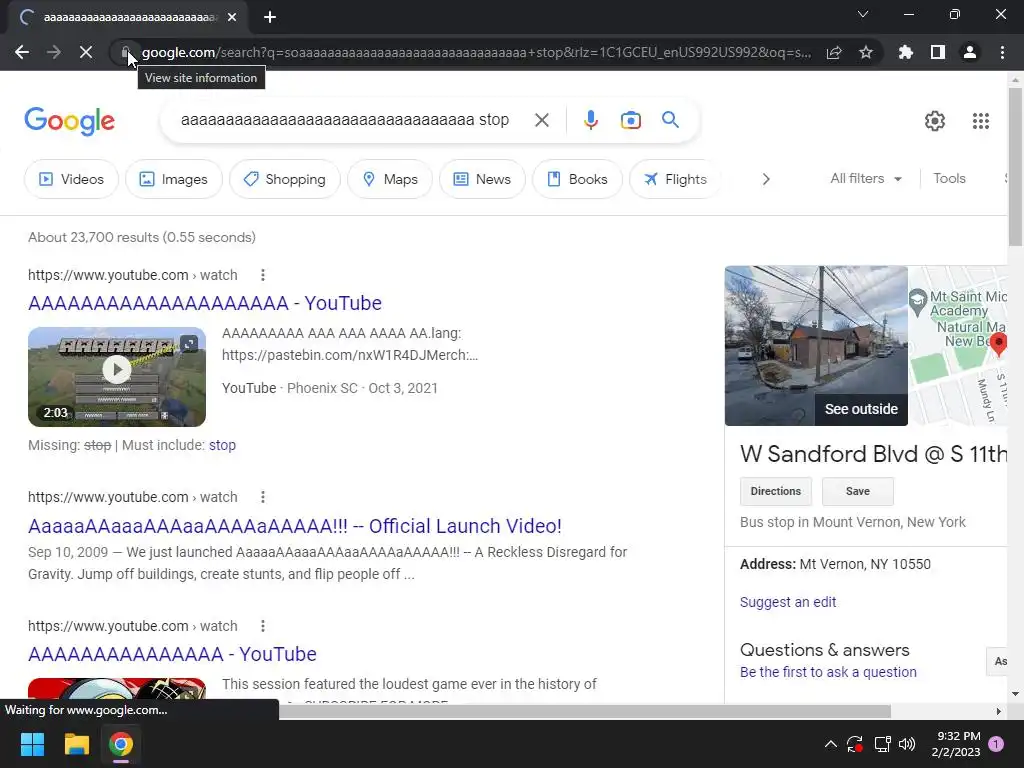This screenshot has width=1024, height=768.
Task: Close the current search results tab
Action: (x=232, y=17)
